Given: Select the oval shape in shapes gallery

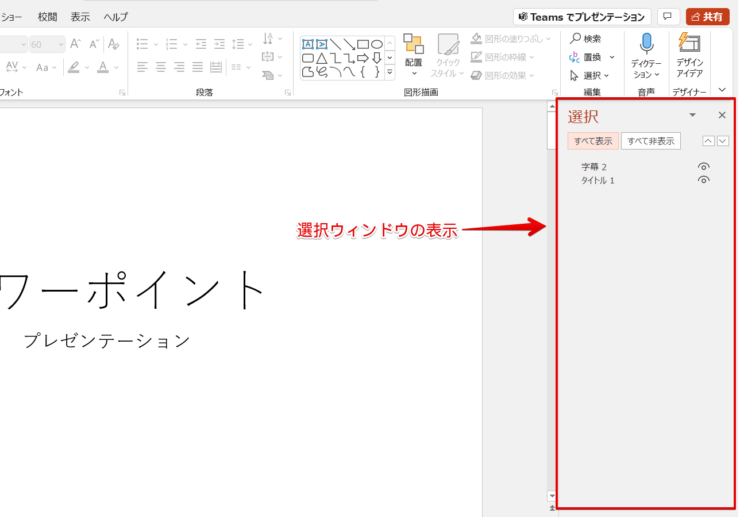Looking at the screenshot, I should [377, 44].
